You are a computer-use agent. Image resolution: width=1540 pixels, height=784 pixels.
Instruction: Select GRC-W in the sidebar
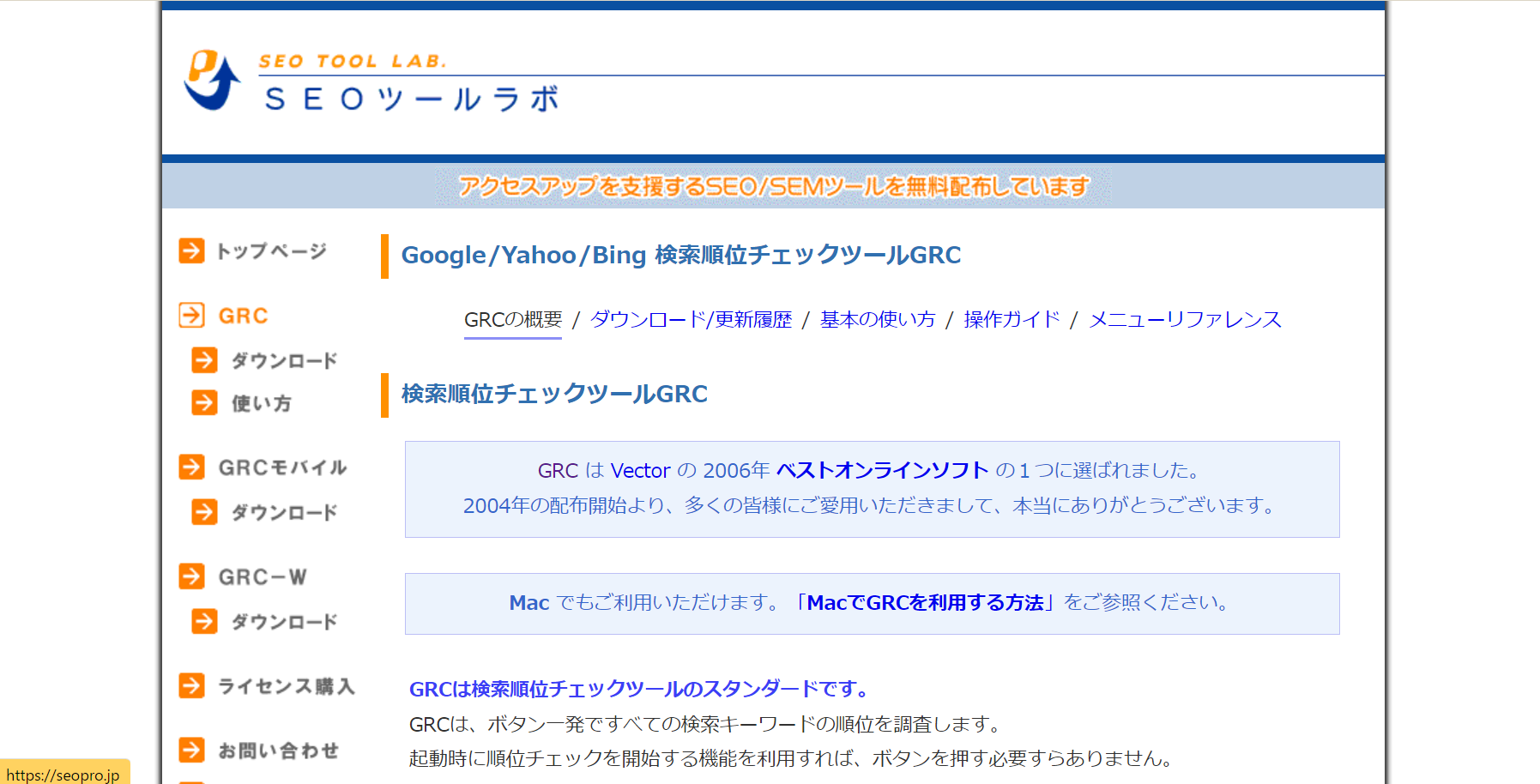pos(263,577)
